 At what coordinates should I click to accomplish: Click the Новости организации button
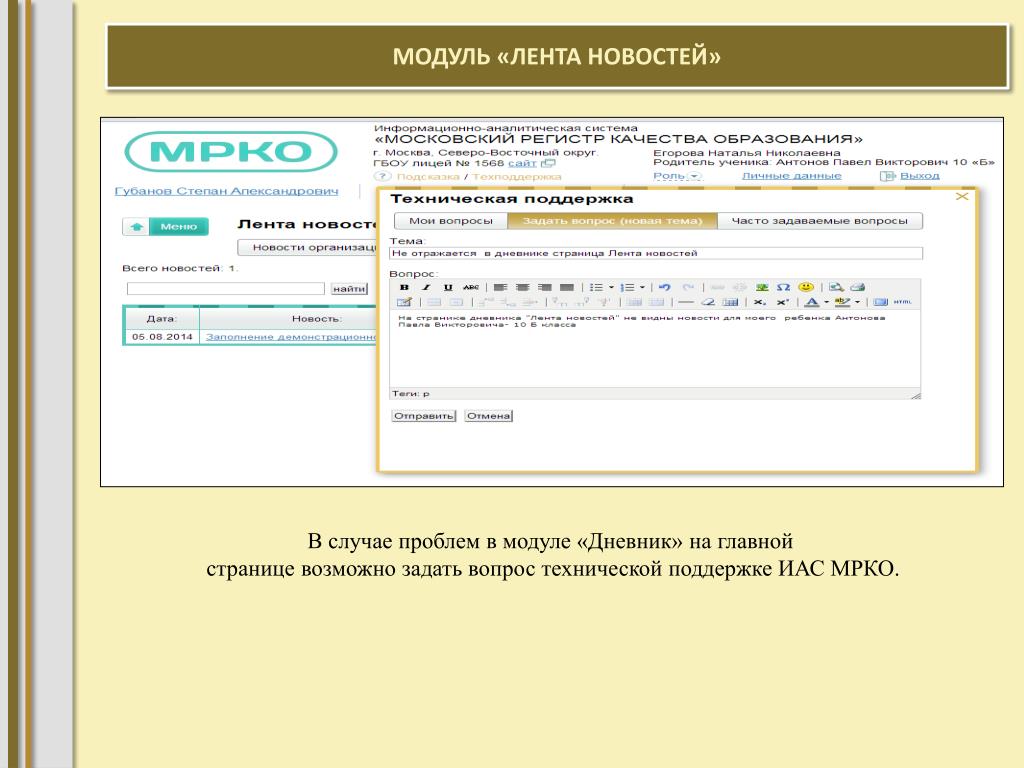tap(308, 248)
